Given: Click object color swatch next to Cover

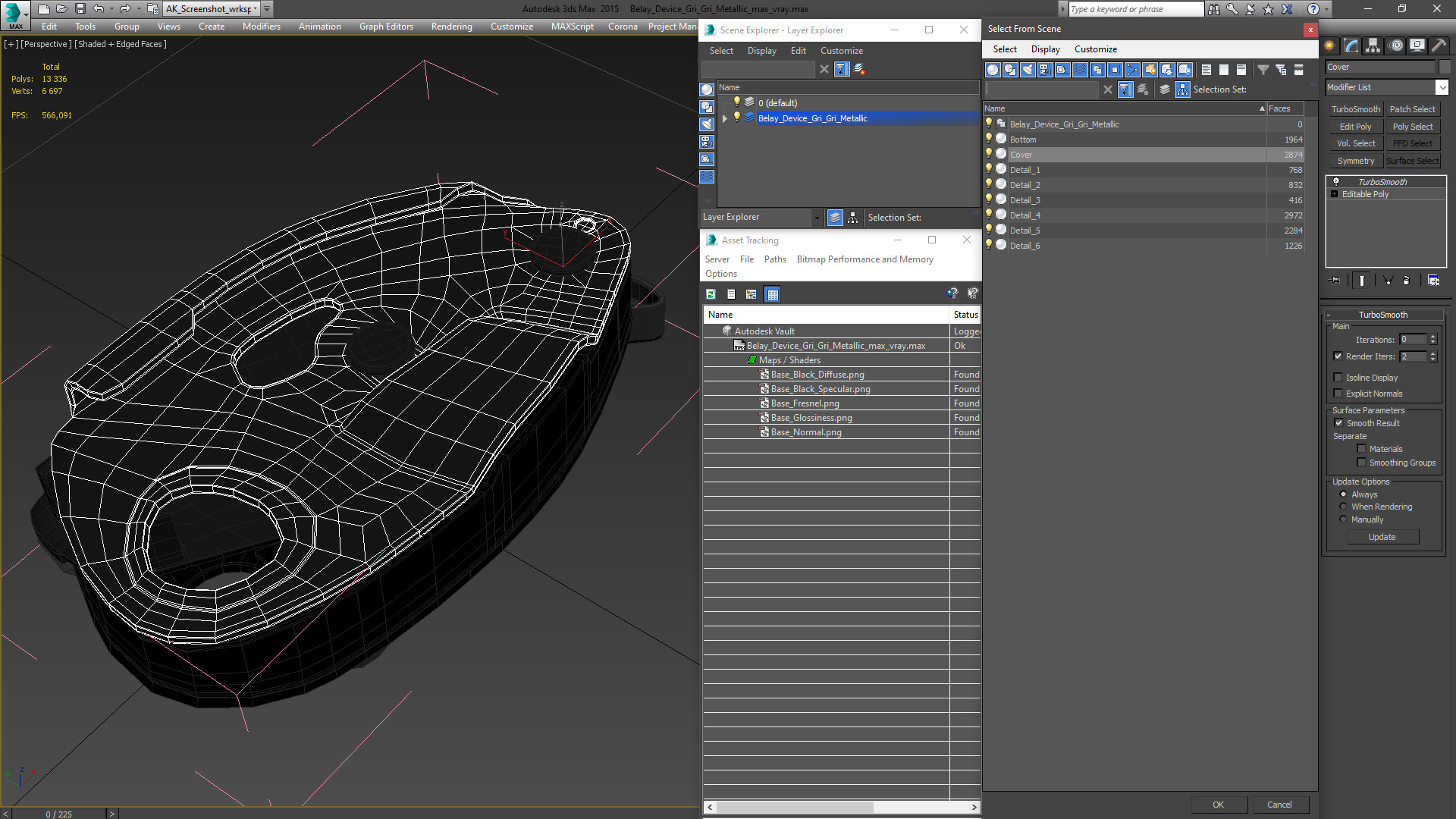Looking at the screenshot, I should click(1444, 67).
